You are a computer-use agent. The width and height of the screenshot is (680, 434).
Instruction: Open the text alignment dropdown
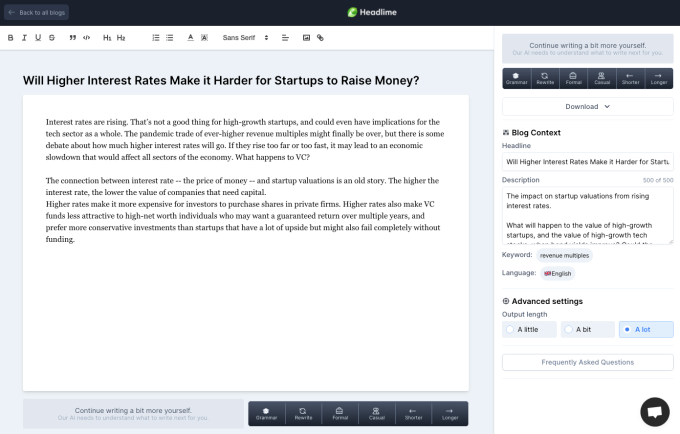(285, 38)
